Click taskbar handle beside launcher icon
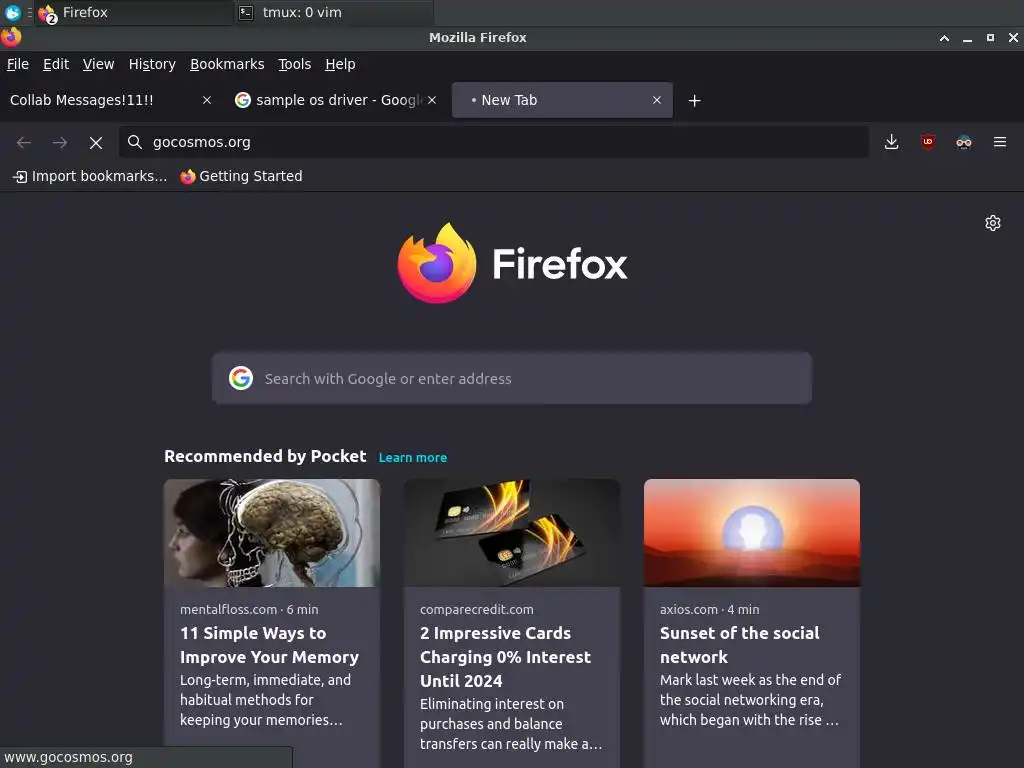The height and width of the screenshot is (768, 1024). pyautogui.click(x=29, y=12)
